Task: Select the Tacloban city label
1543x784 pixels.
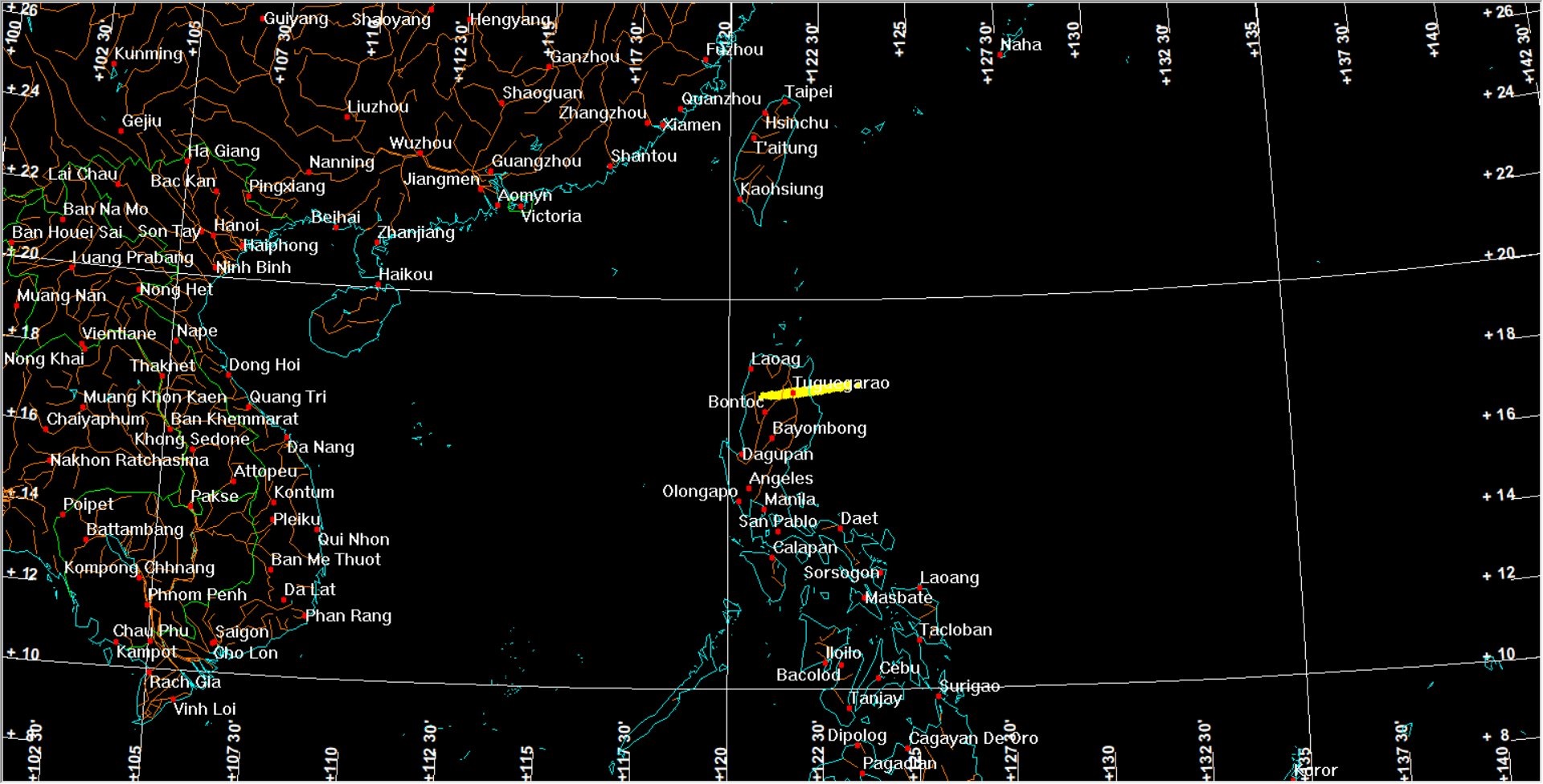Action: pyautogui.click(x=956, y=631)
